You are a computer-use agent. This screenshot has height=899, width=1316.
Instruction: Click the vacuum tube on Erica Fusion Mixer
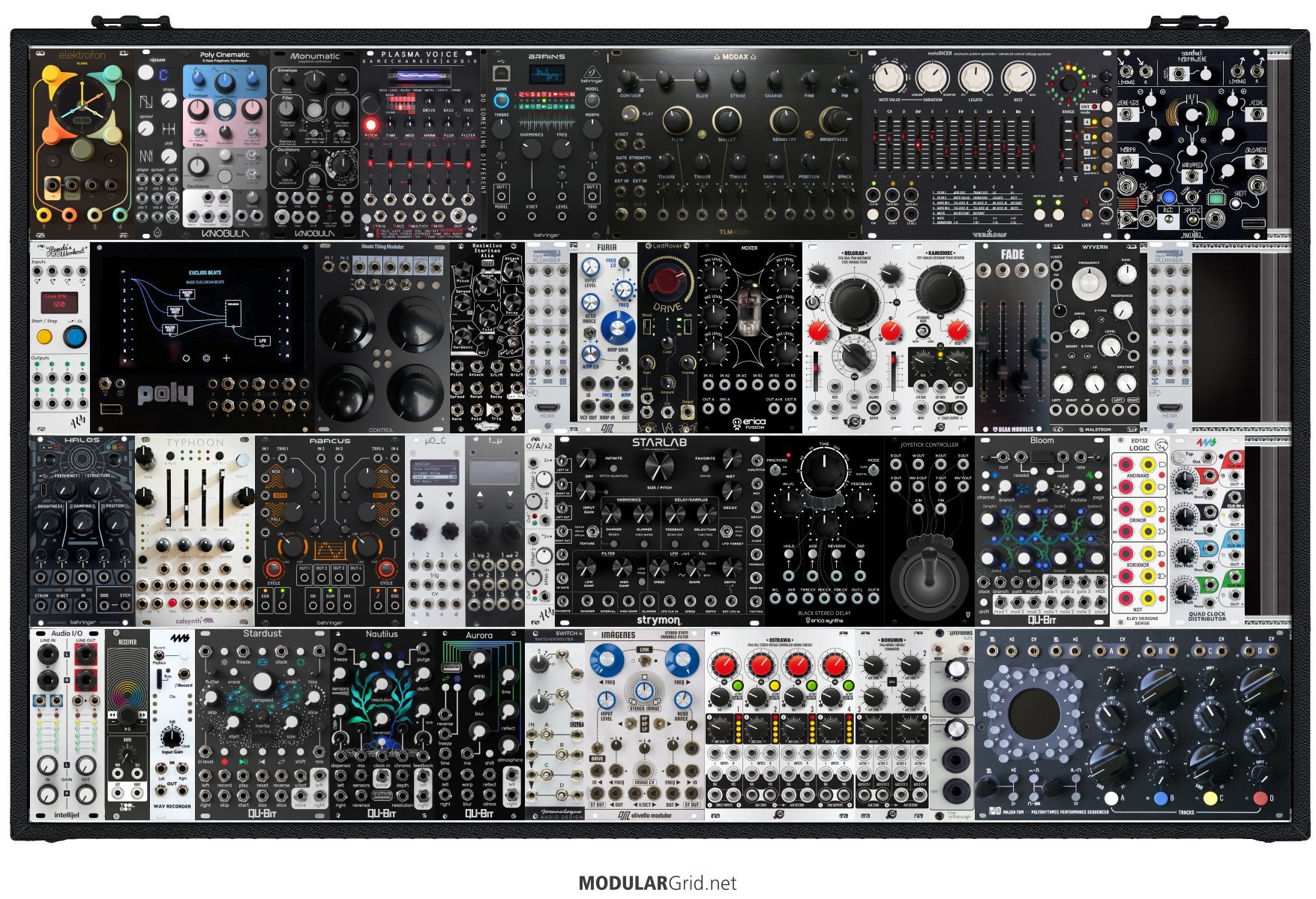point(749,309)
